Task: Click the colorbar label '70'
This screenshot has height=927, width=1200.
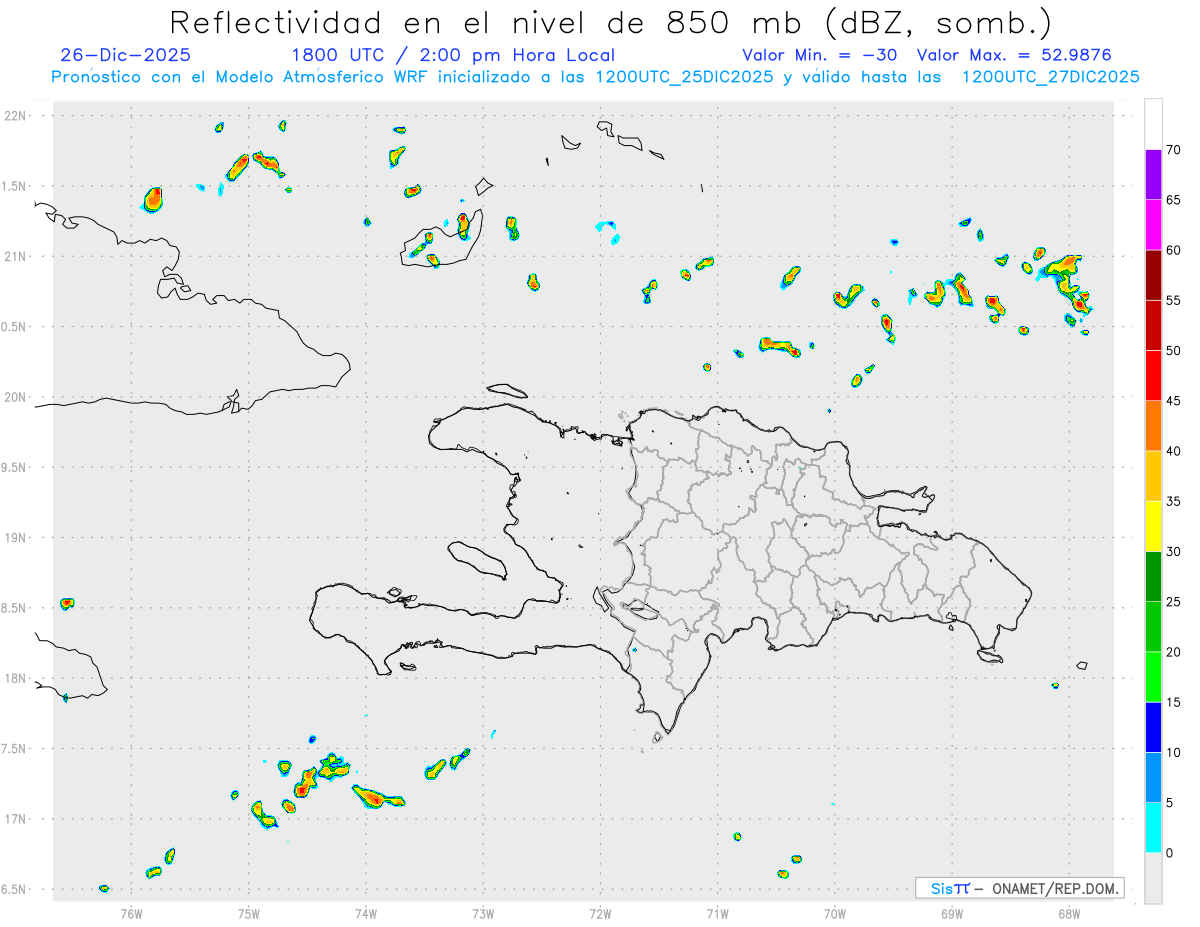Action: (x=1174, y=150)
